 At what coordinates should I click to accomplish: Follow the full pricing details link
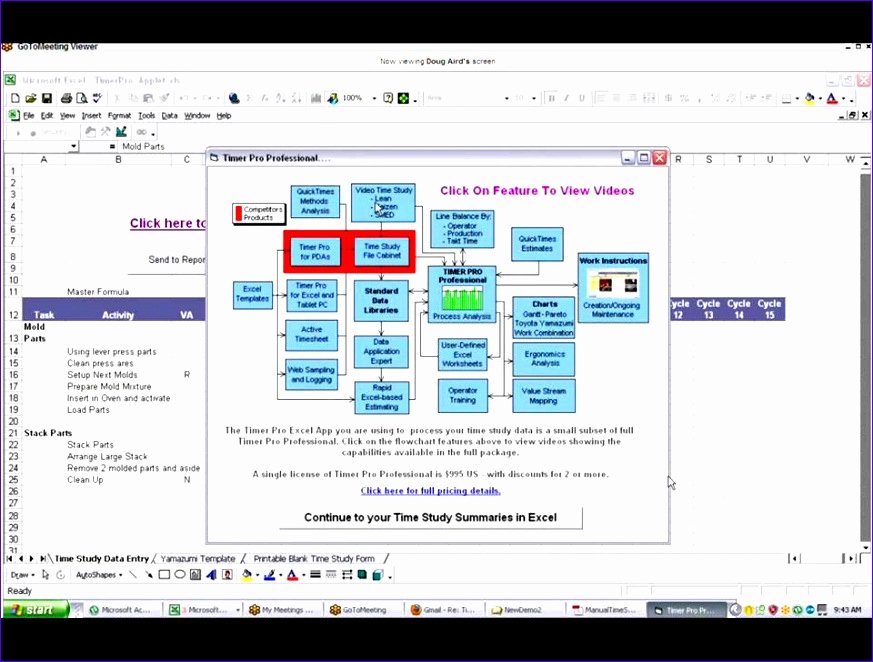[430, 491]
